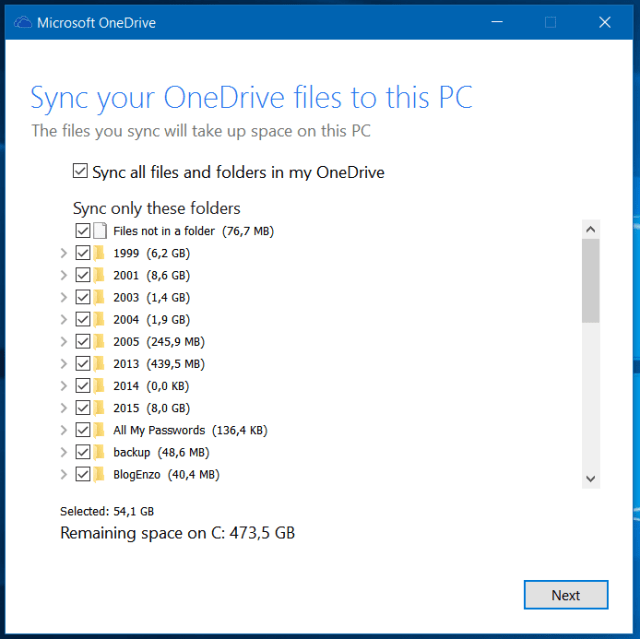
Task: Select the 1999 (6,2 GB) folder label
Action: point(151,253)
